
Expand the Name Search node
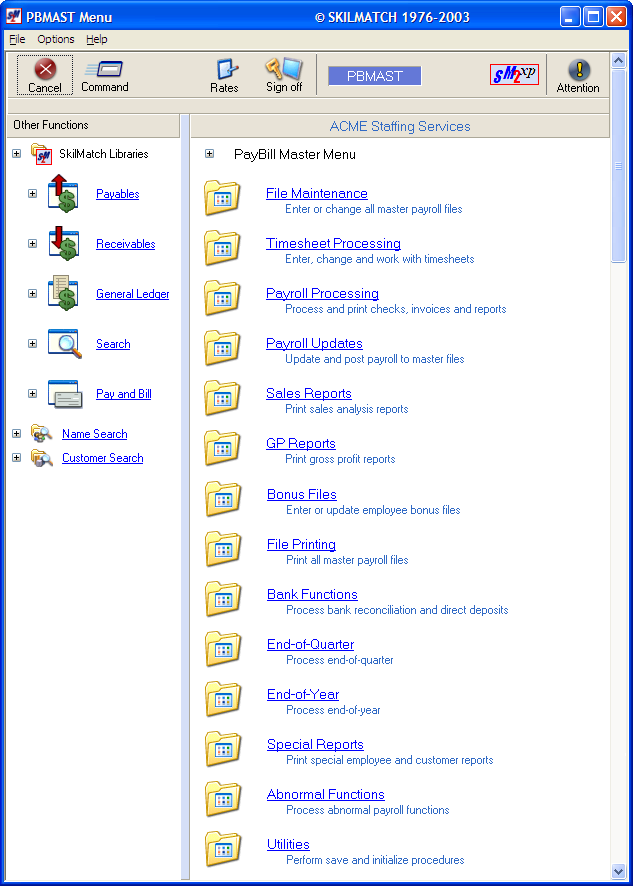click(16, 434)
